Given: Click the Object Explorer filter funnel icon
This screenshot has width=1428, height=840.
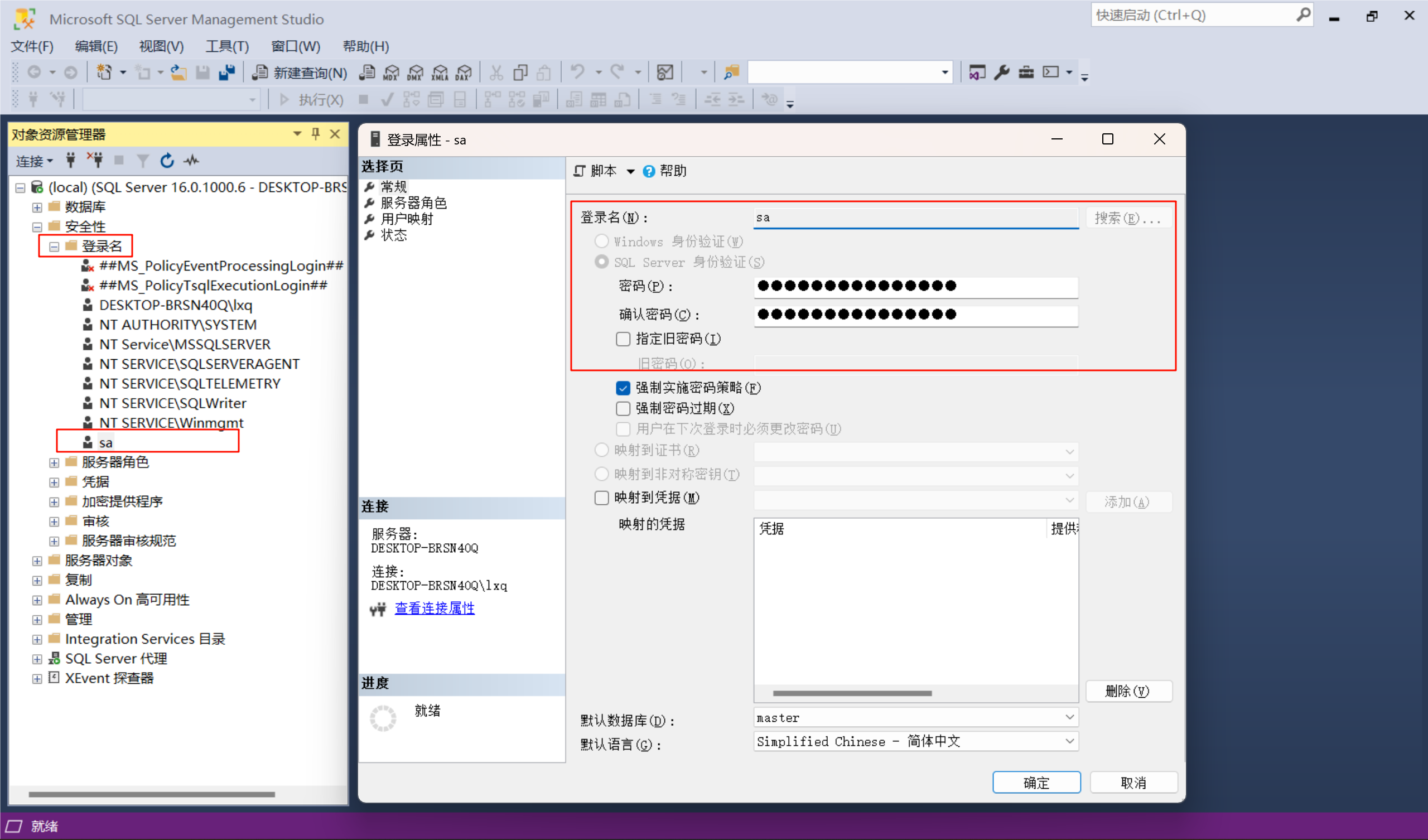Looking at the screenshot, I should (143, 161).
